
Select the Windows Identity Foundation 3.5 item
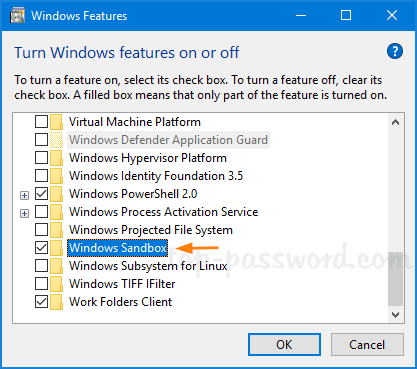[156, 176]
